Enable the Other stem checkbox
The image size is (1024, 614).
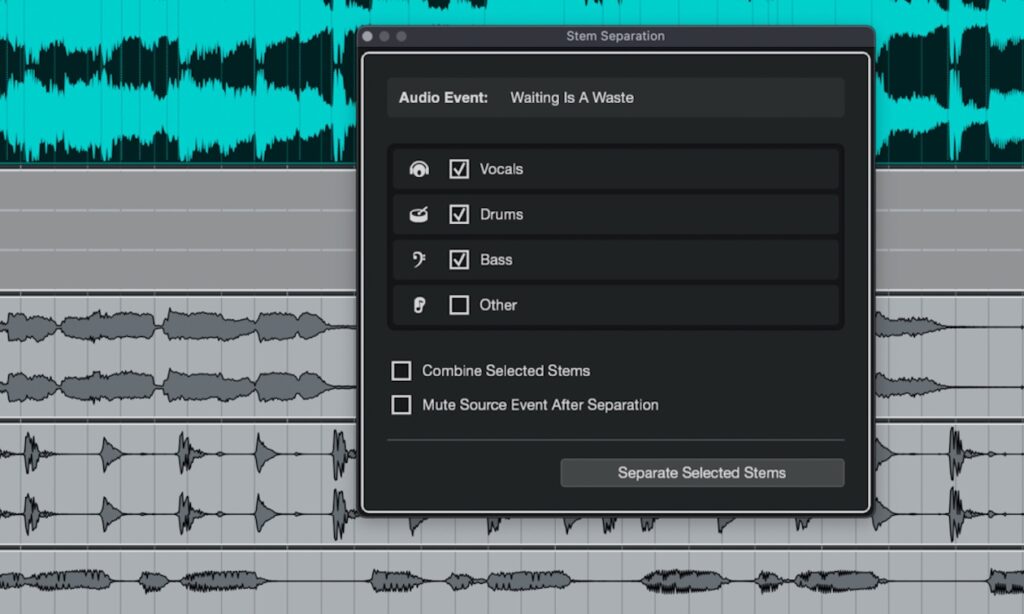(x=458, y=305)
